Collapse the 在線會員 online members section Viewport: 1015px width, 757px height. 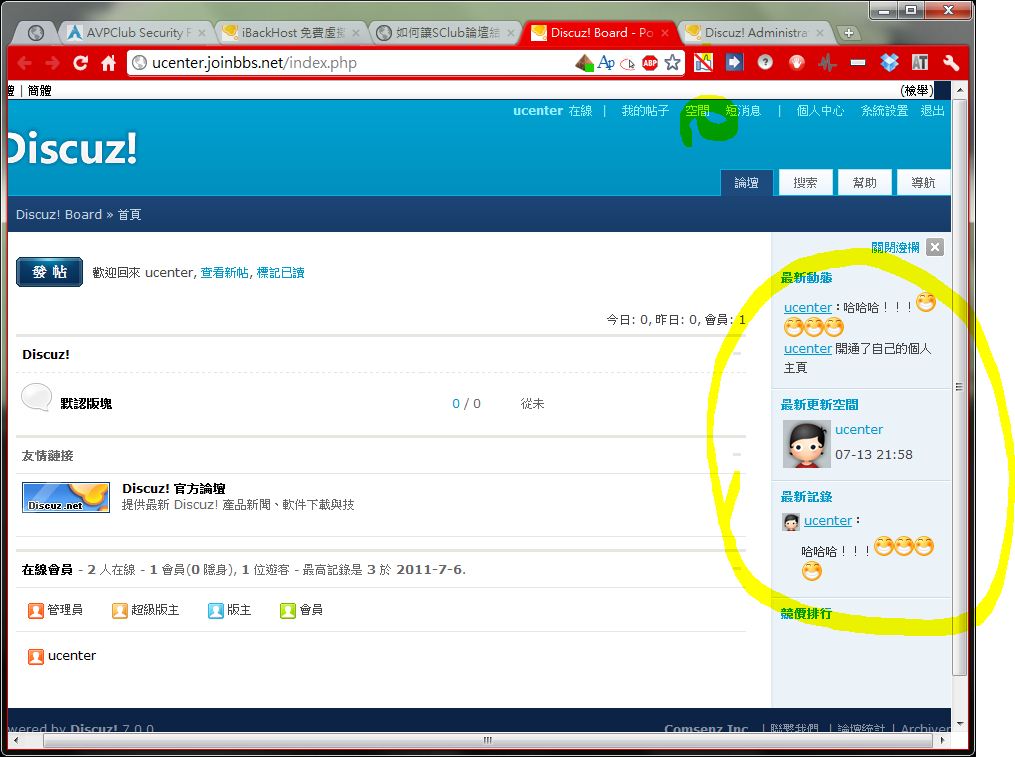737,569
